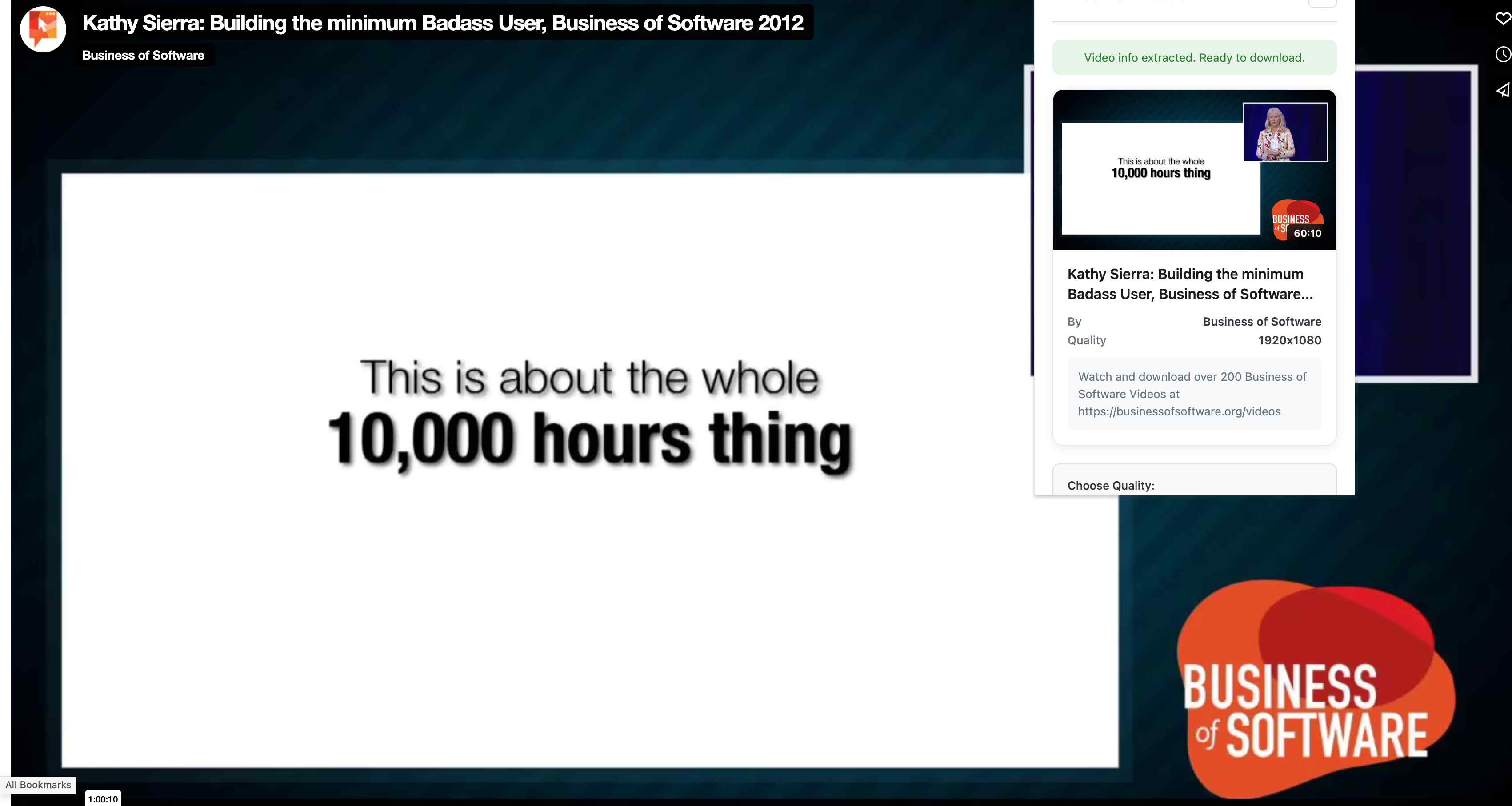
Task: Click the Kathy Sierra video title in the popup
Action: coord(1190,284)
